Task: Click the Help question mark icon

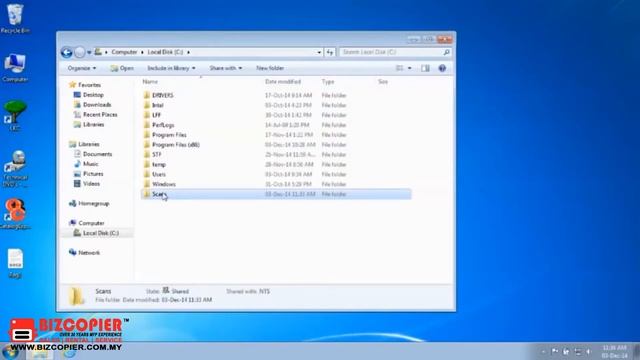Action: point(442,68)
